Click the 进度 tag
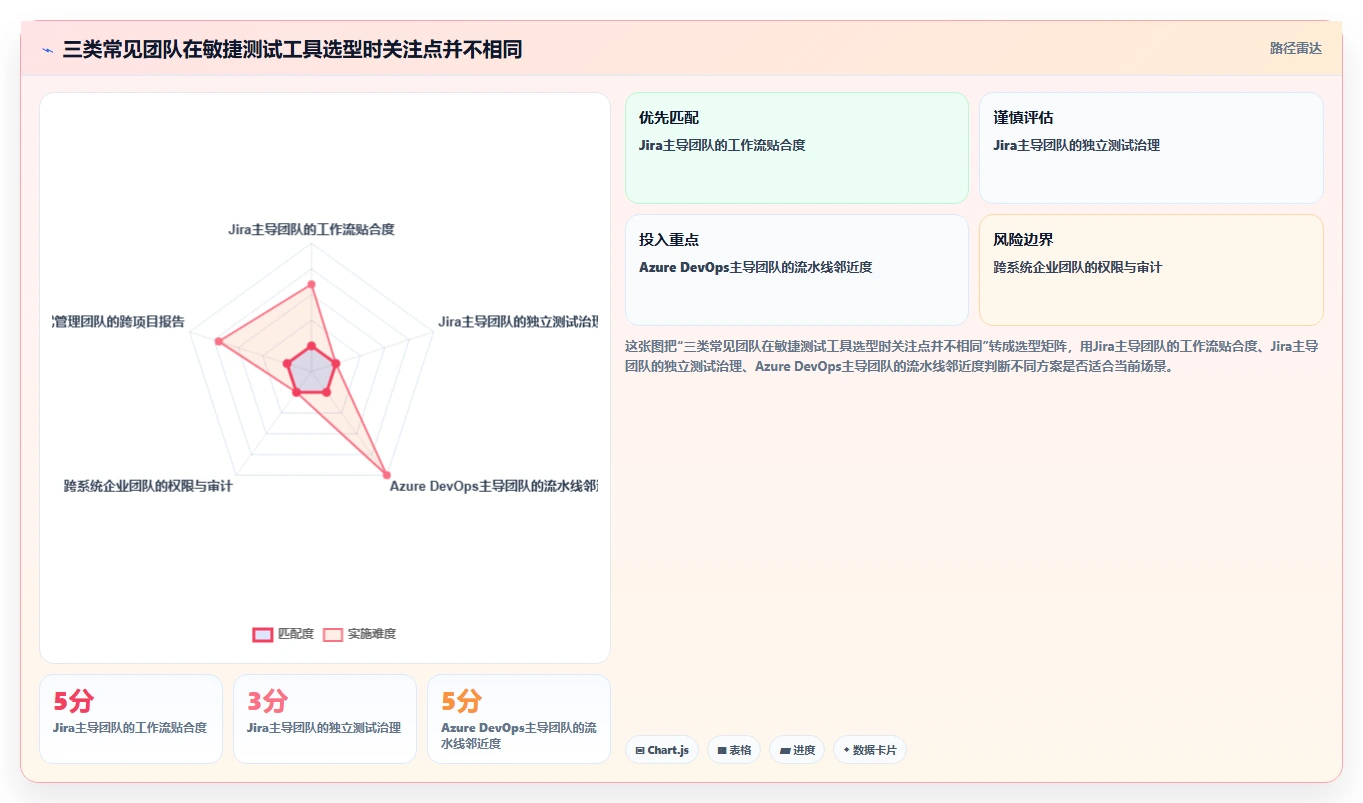 click(797, 750)
